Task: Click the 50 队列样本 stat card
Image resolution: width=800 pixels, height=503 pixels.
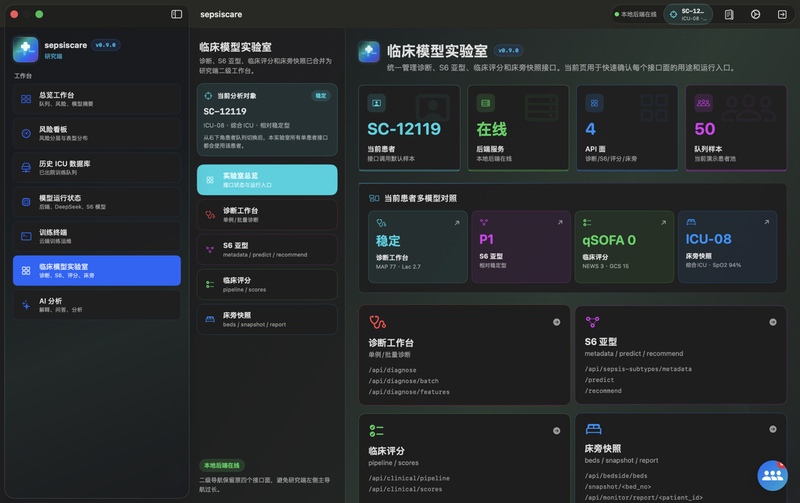Action: (736, 128)
